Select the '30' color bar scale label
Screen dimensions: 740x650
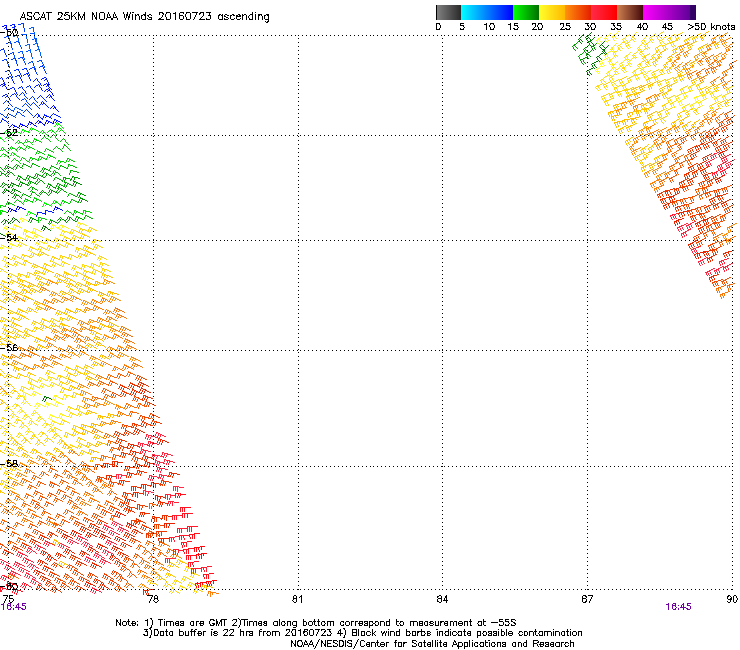(x=590, y=27)
